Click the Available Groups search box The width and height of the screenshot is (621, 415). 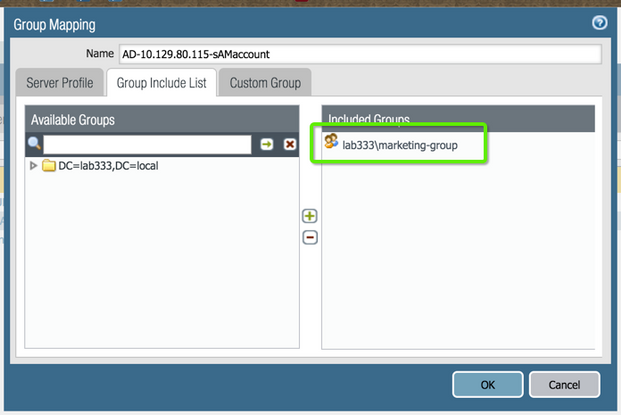tap(147, 144)
